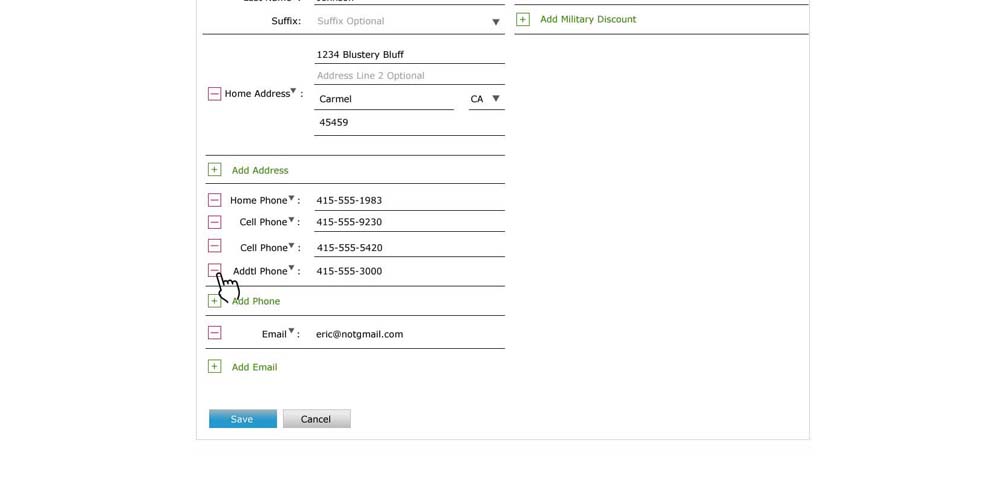
Task: Remove the Cell Phone 415-555-5420 row
Action: tap(214, 246)
